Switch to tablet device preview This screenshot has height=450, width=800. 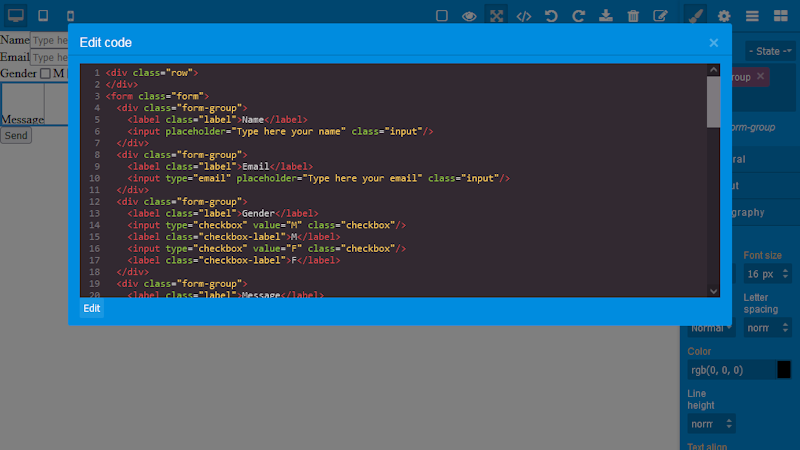point(42,16)
